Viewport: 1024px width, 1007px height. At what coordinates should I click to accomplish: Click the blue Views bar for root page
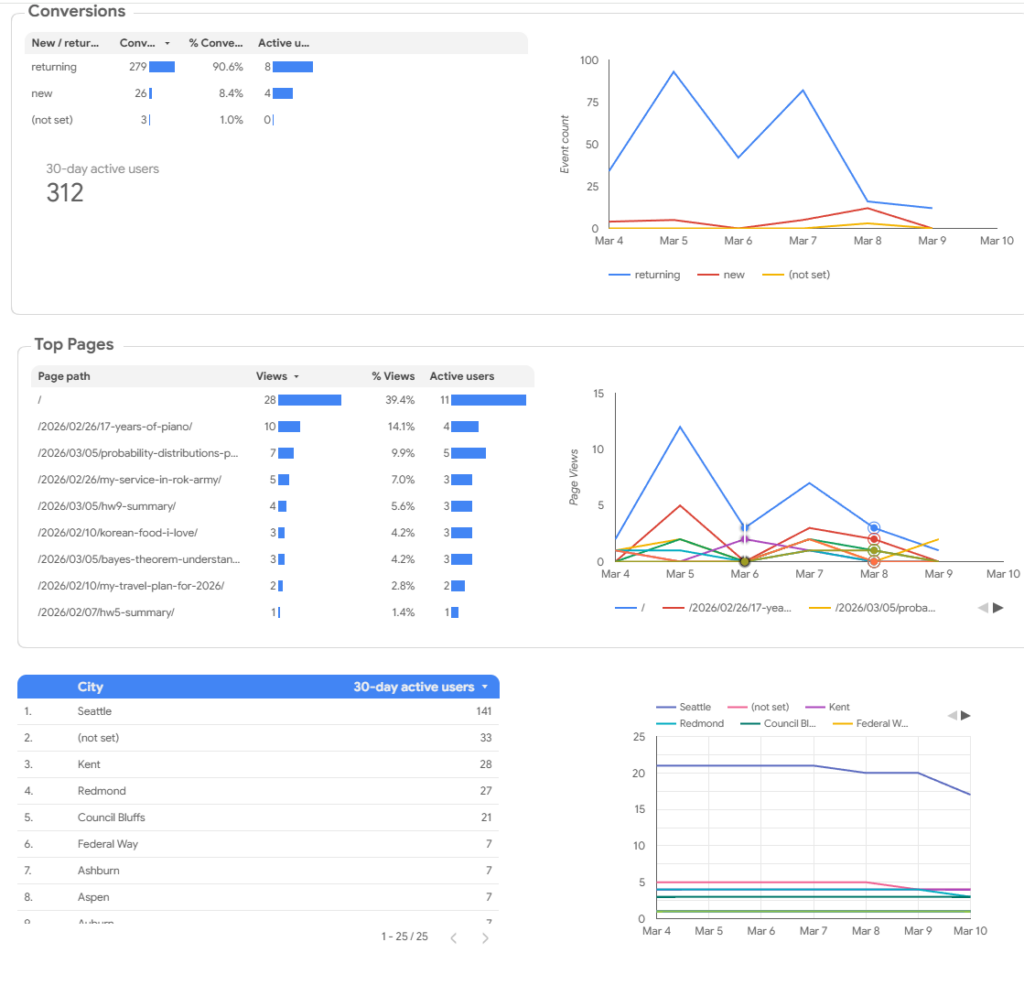(309, 400)
